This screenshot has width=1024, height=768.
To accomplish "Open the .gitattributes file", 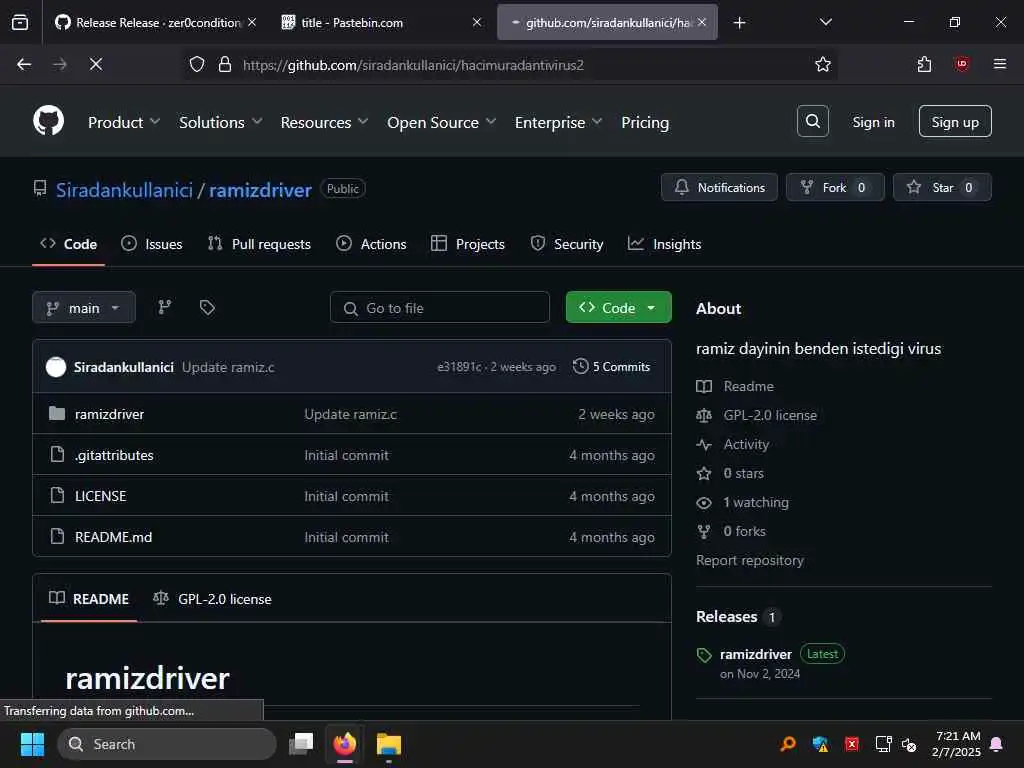I will [x=114, y=455].
